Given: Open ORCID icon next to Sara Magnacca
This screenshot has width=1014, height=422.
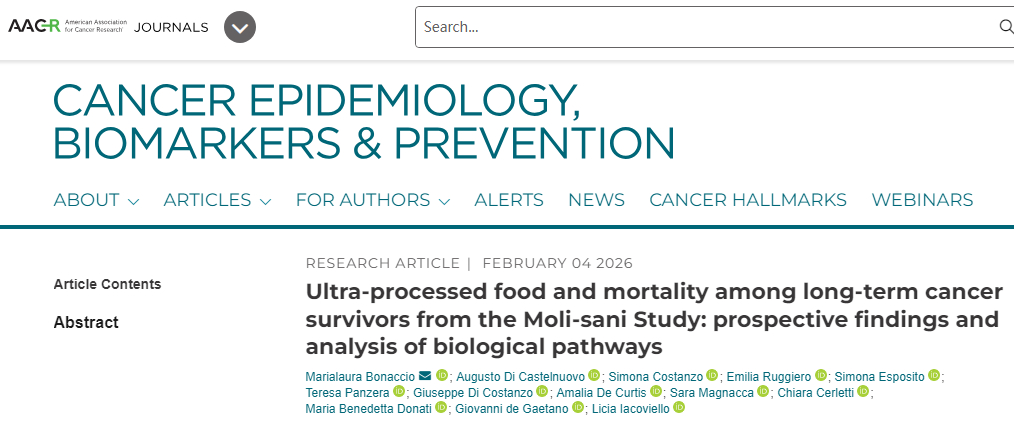Looking at the screenshot, I should [763, 392].
